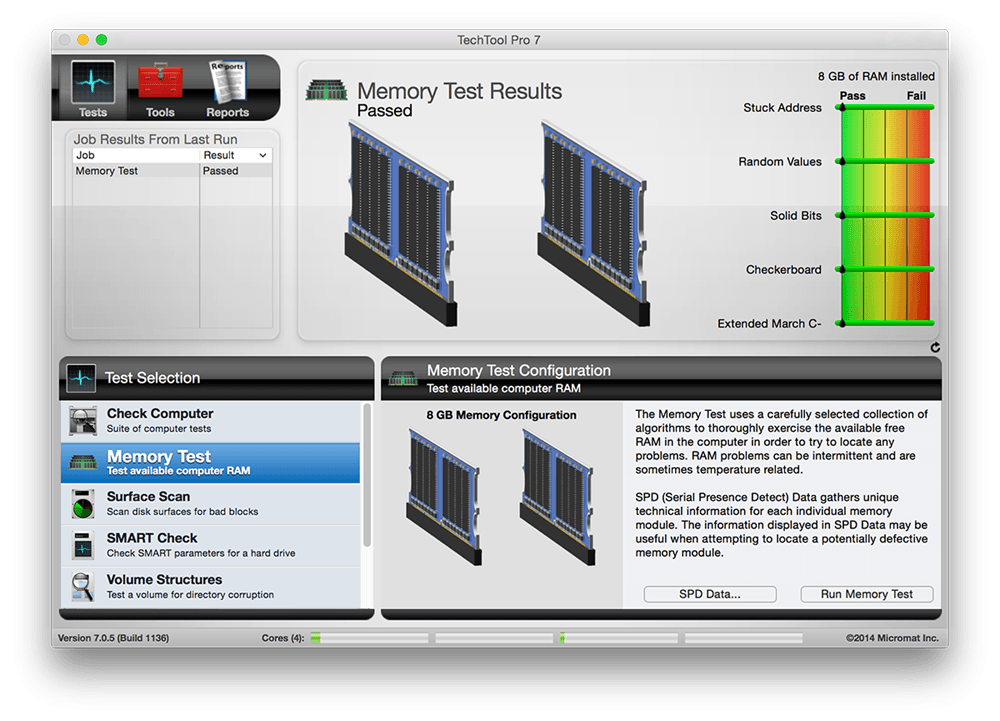Viewport: 1000px width, 721px height.
Task: Select Volume Structures test
Action: (x=210, y=586)
